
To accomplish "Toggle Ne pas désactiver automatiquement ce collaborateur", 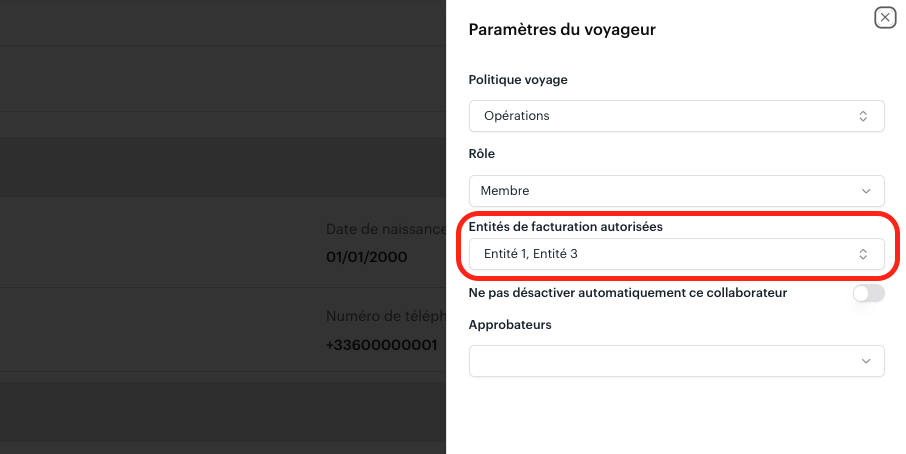I will pyautogui.click(x=868, y=293).
